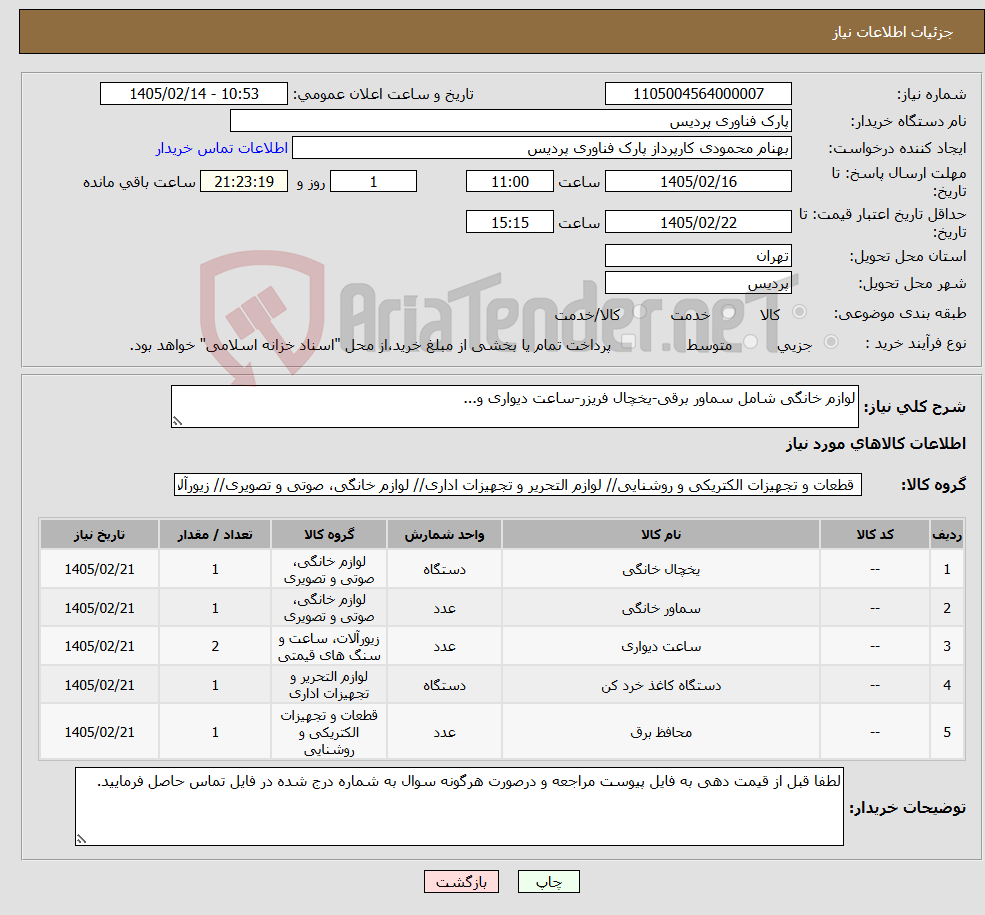Click the buyer notes resize handle
Screen dimensions: 985x915
[81, 839]
